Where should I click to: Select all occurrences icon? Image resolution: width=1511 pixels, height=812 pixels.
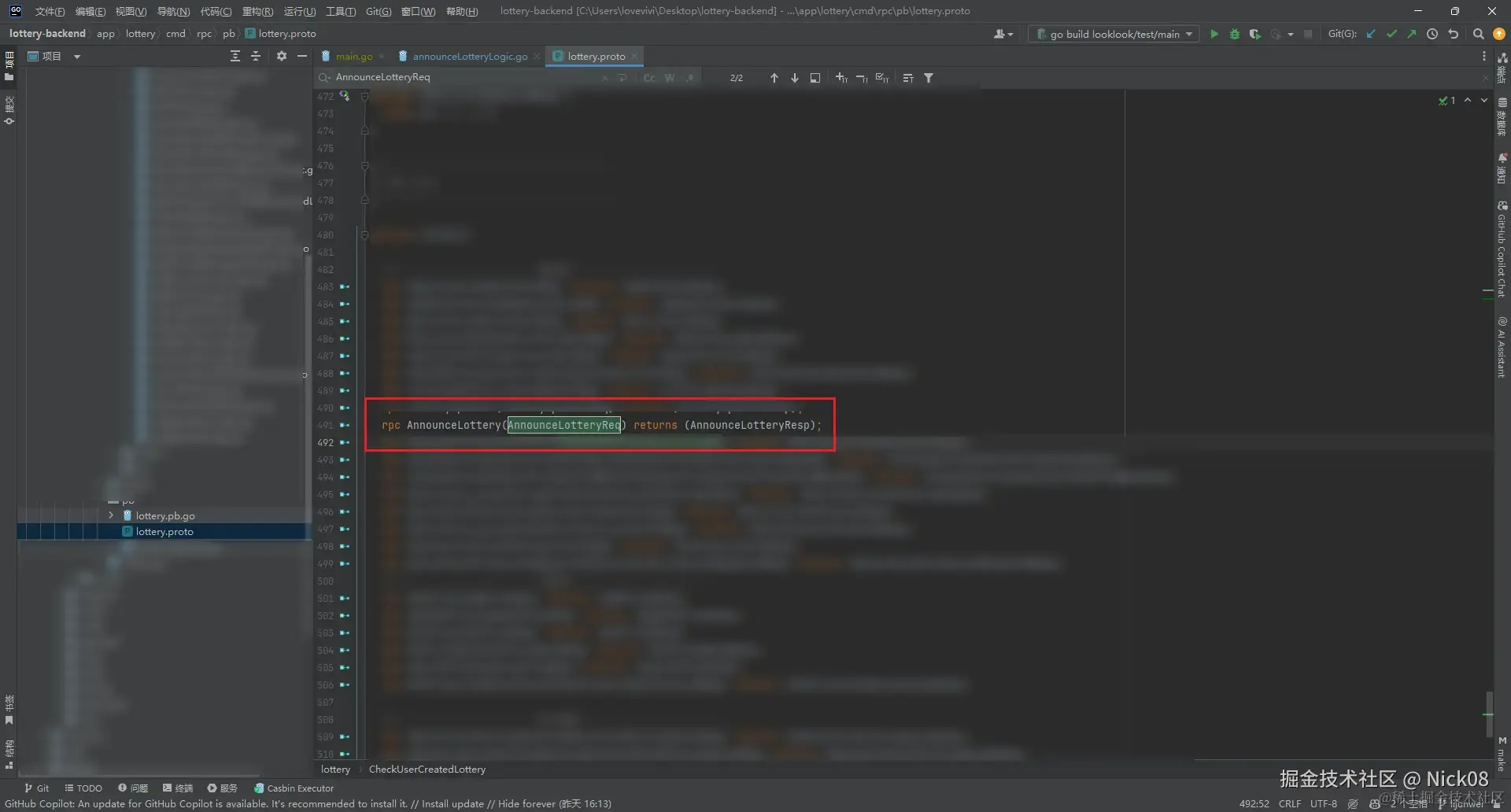point(882,78)
